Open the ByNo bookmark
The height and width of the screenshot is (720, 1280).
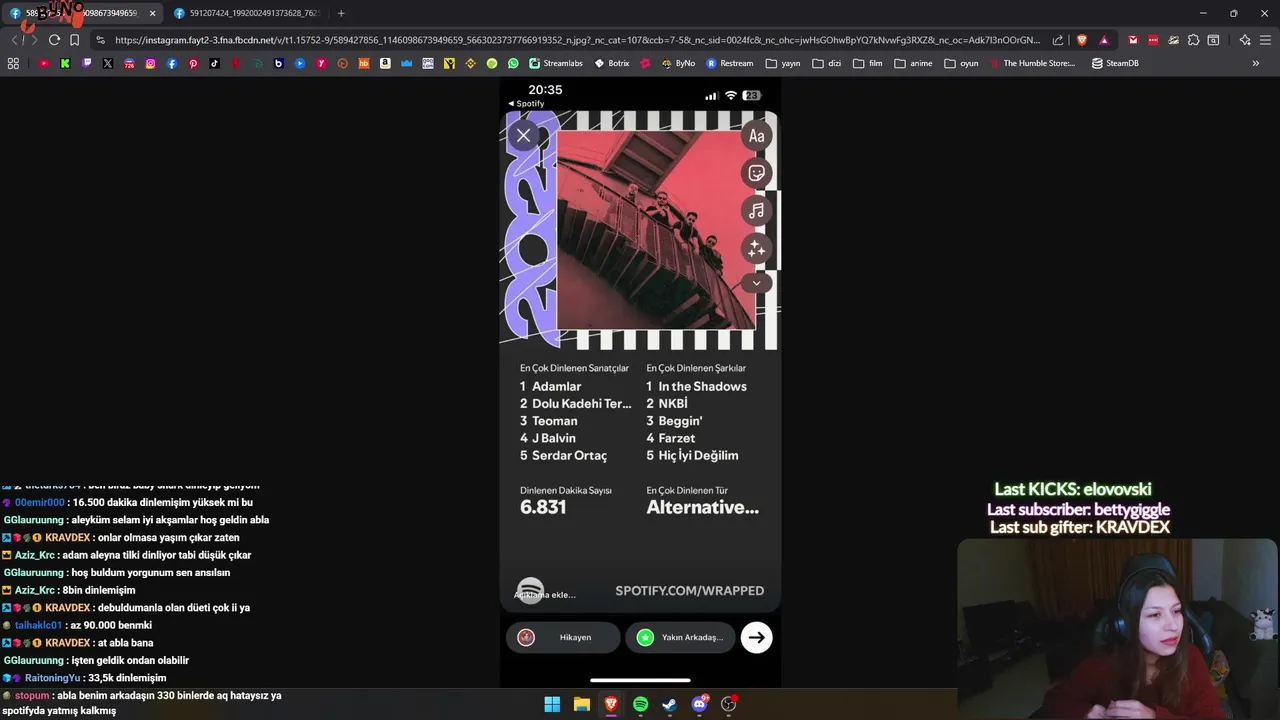(678, 63)
